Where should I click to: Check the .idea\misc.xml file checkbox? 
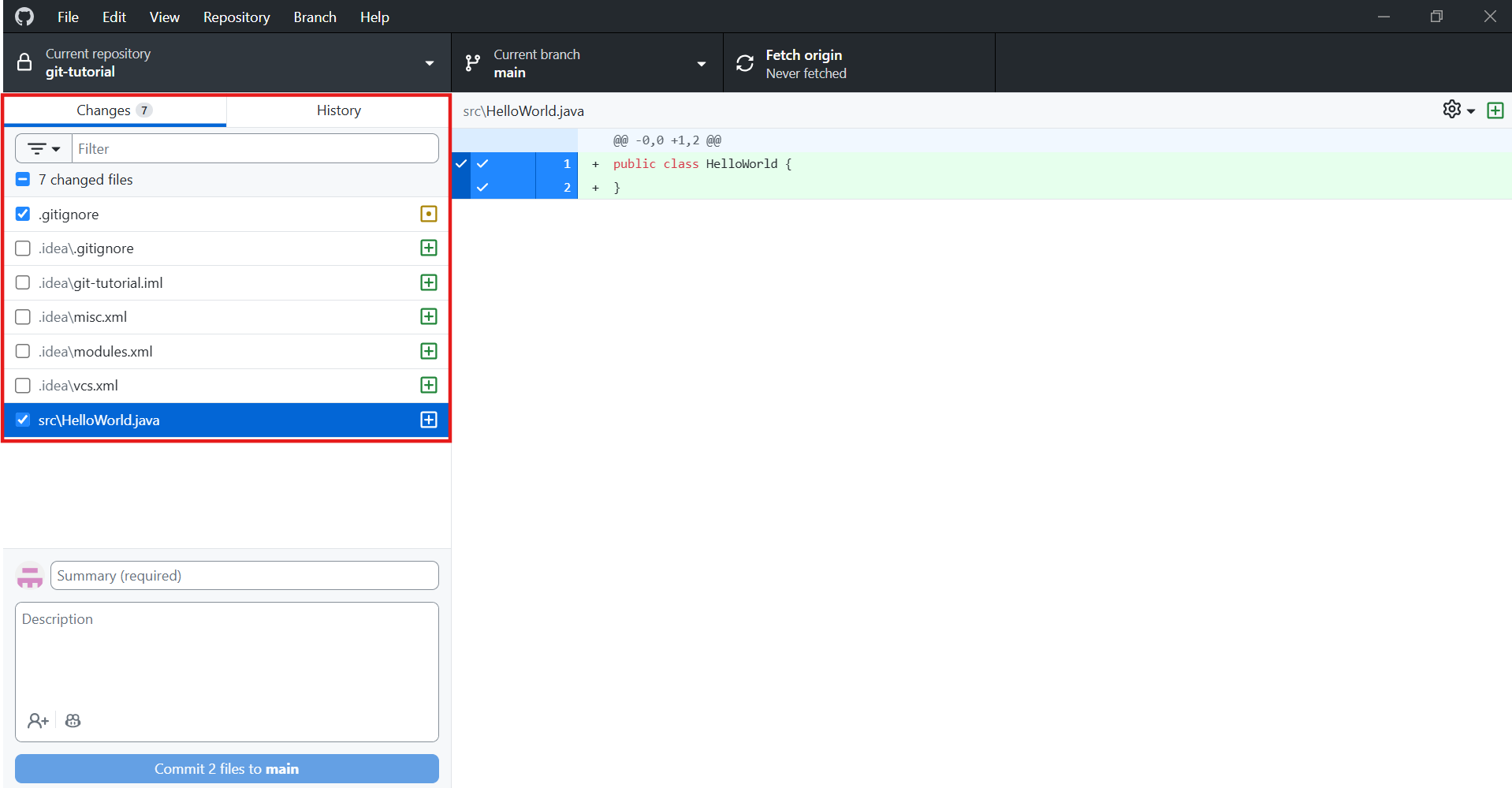[x=23, y=317]
